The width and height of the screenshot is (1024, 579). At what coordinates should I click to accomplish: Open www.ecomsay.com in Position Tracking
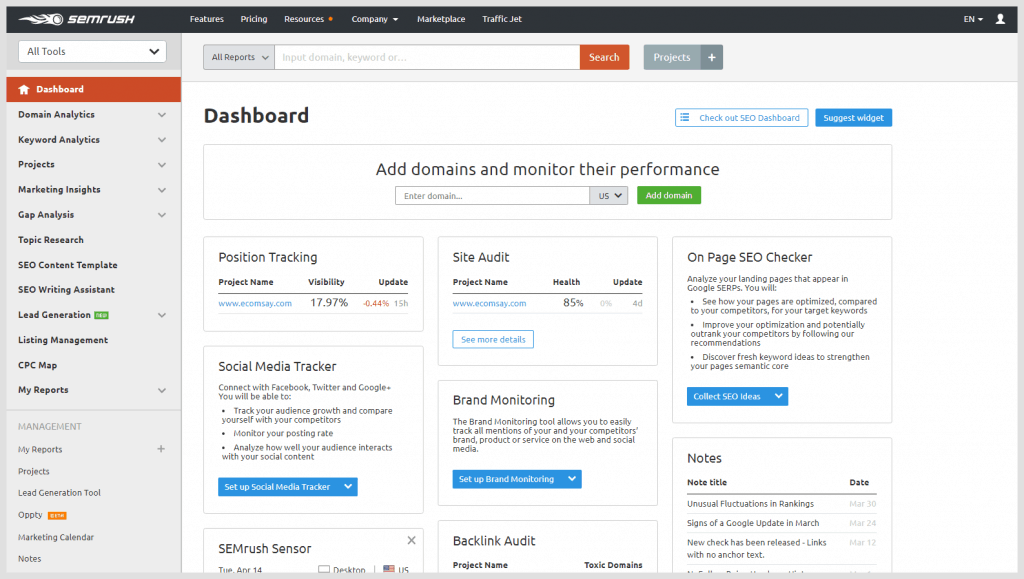coord(255,304)
